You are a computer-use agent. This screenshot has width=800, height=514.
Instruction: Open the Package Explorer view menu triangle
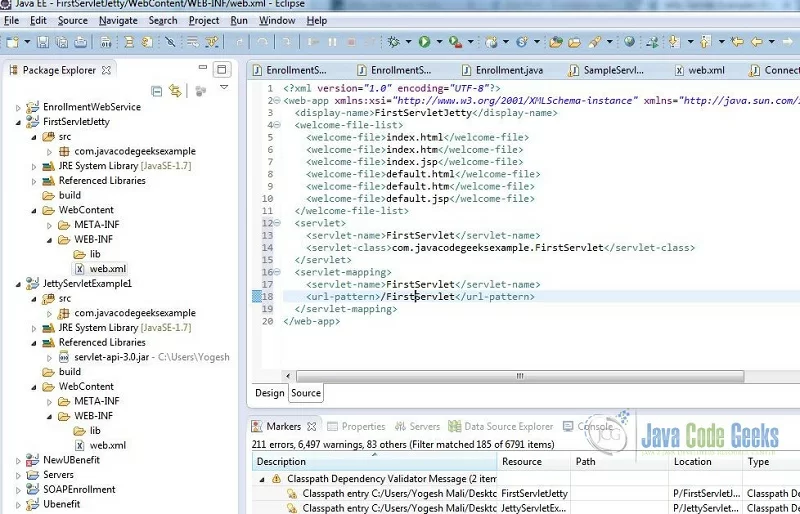(x=223, y=87)
